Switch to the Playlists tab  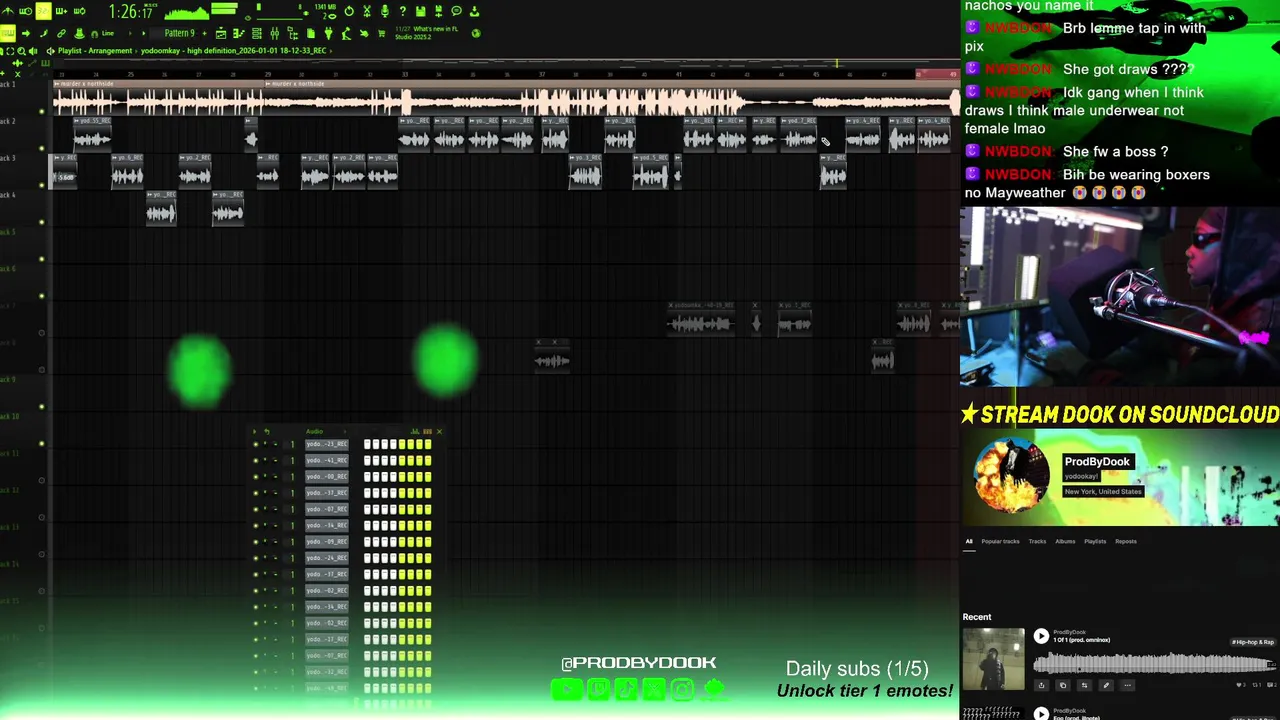tap(1095, 541)
